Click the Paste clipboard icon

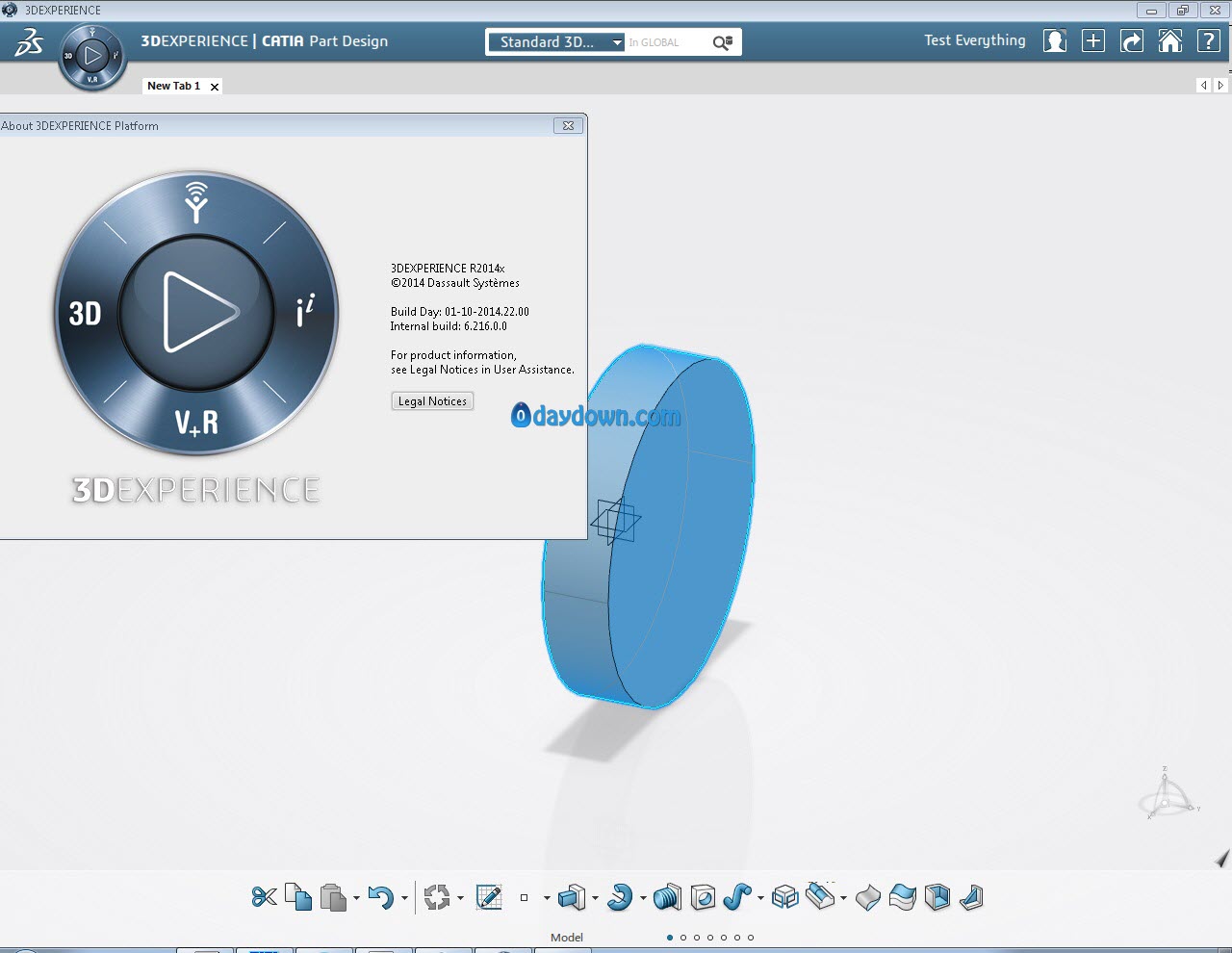(333, 897)
